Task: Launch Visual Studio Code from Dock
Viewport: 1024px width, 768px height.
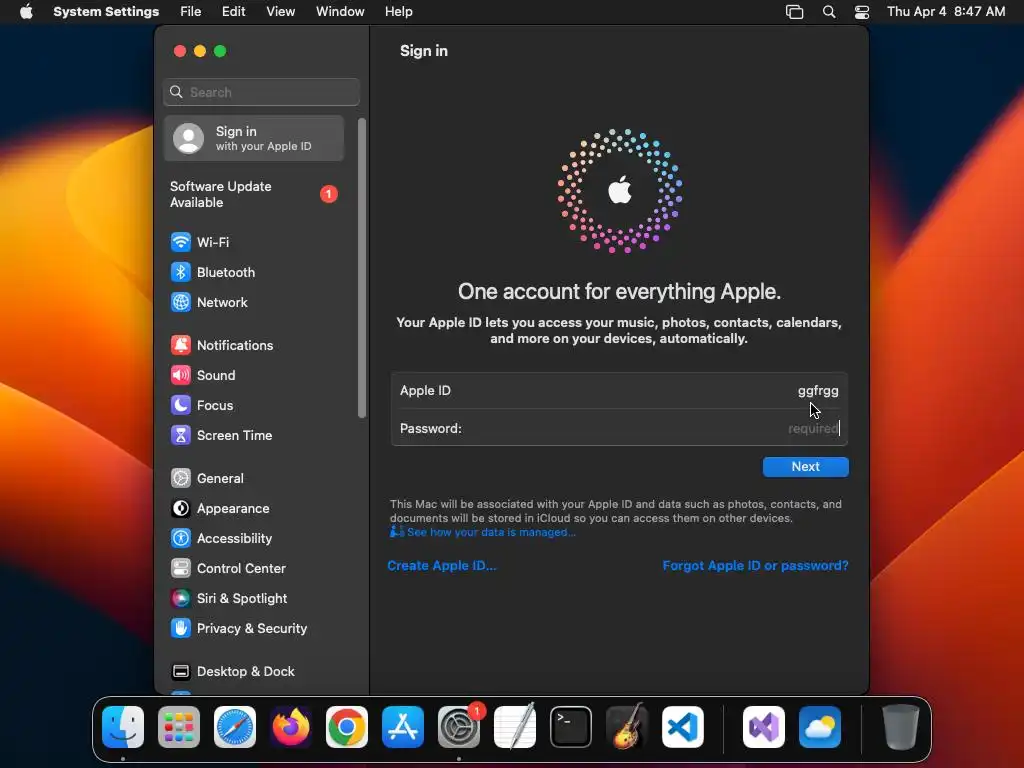Action: coord(683,727)
